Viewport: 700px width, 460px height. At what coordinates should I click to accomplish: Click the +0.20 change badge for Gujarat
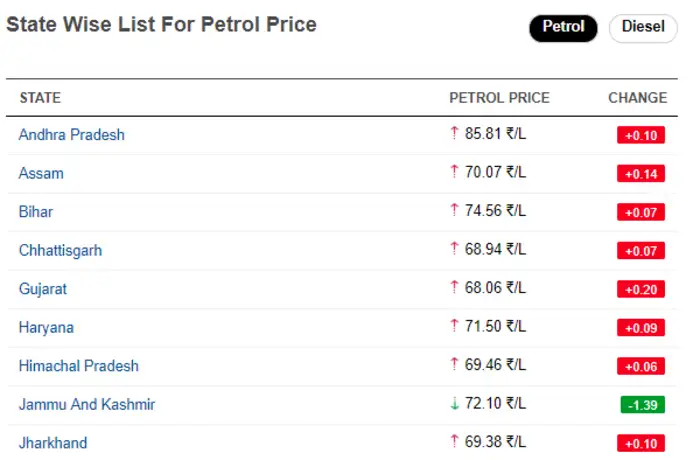(640, 289)
